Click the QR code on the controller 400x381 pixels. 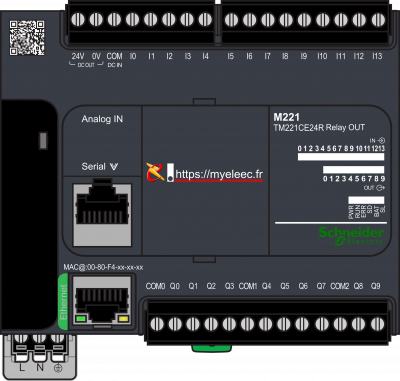pyautogui.click(x=27, y=38)
